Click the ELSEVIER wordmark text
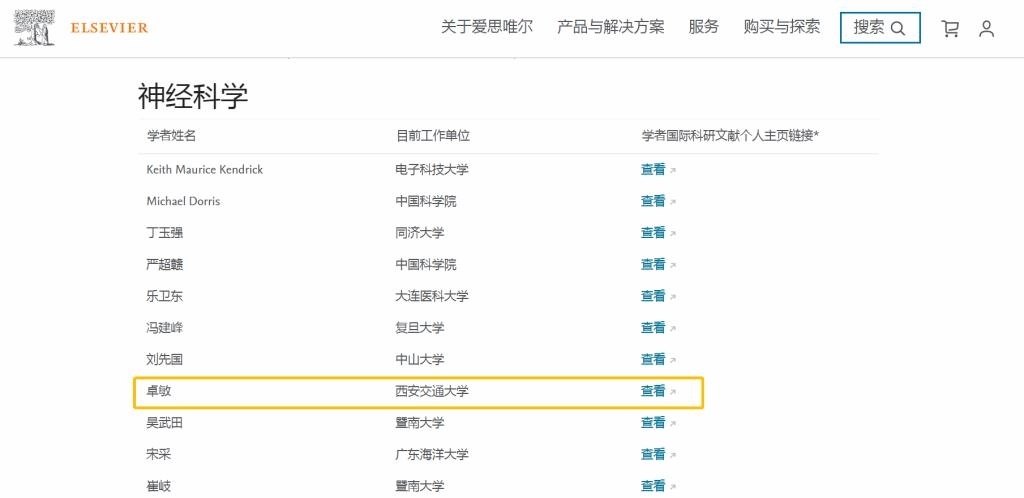 click(x=109, y=28)
